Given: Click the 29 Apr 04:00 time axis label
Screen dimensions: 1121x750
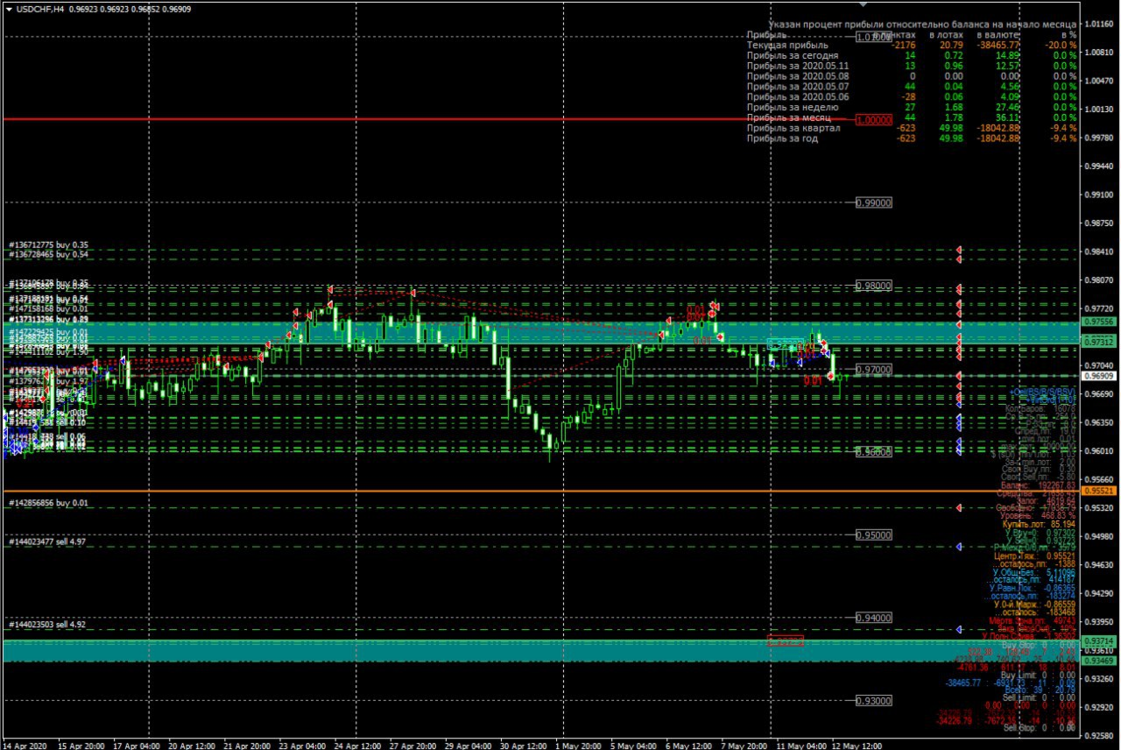Looking at the screenshot, I should point(468,746).
